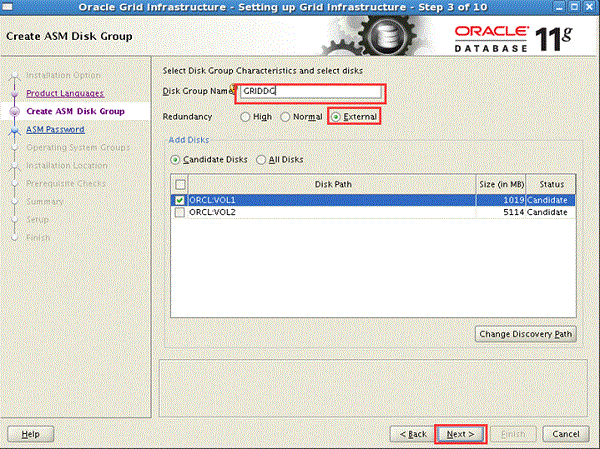Screen dimensions: 600x449
Task: Click the hint icon beside Disk Group Name
Action: [233, 88]
